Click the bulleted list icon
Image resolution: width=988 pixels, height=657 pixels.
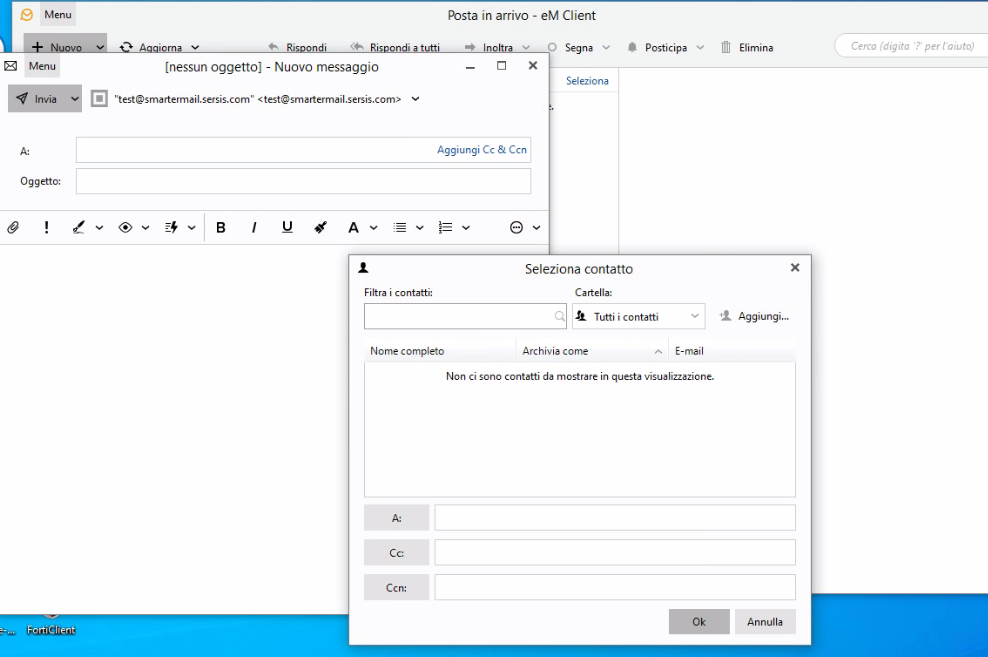tap(400, 228)
